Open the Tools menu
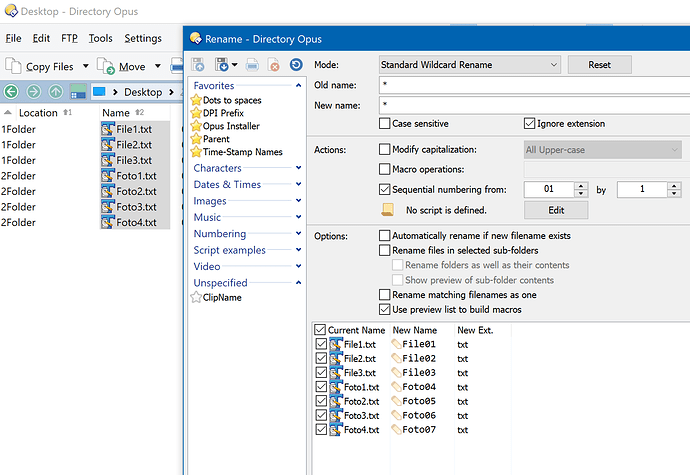Viewport: 690px width, 475px height. coord(100,38)
